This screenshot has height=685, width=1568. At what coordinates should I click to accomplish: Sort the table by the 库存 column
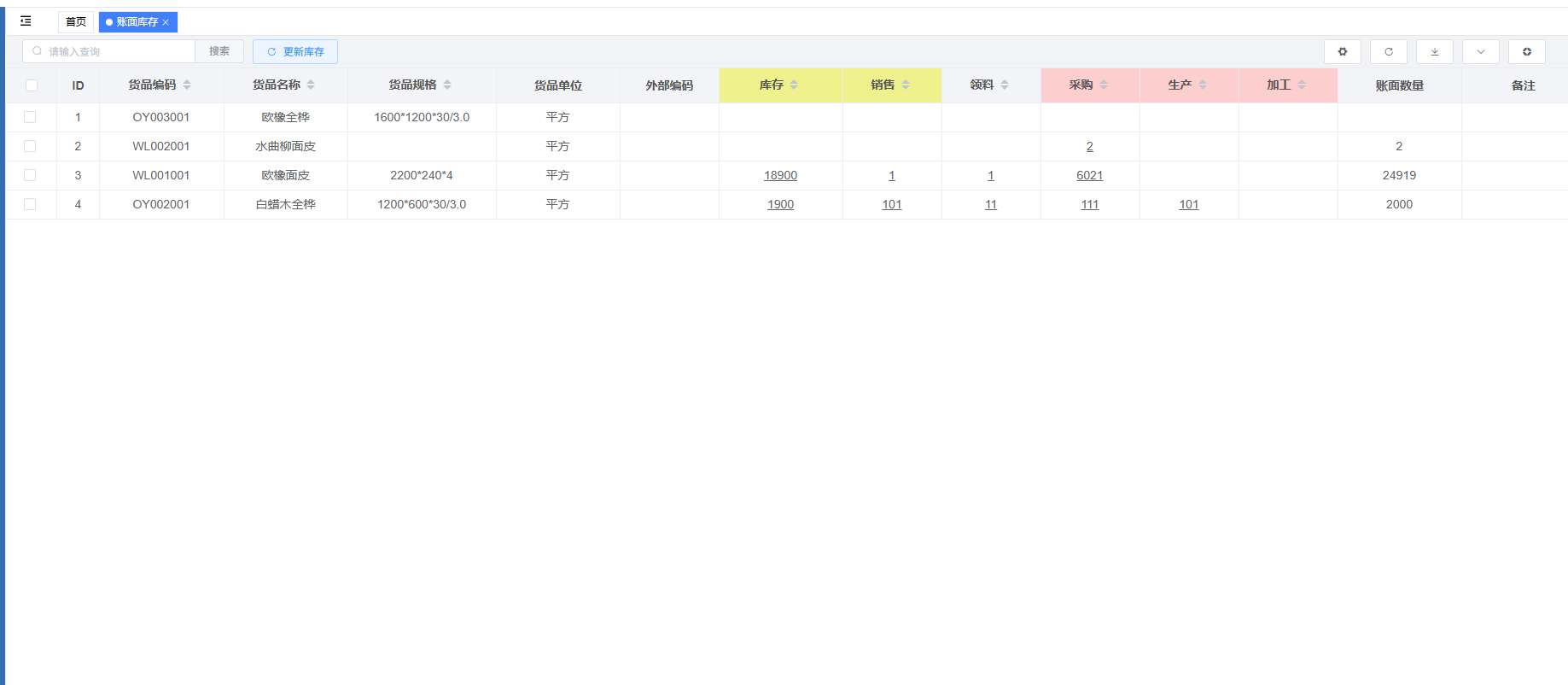794,85
